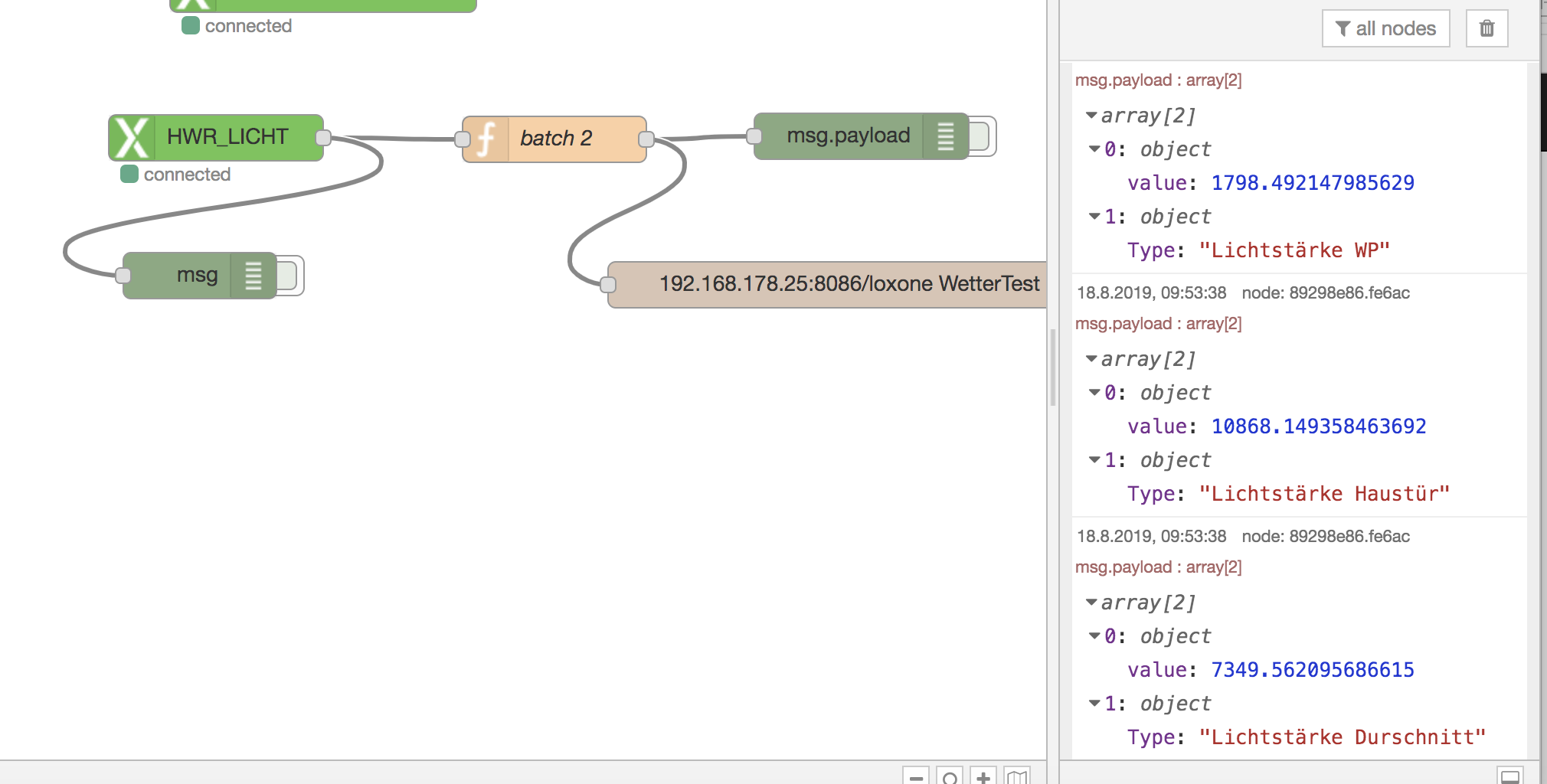
Task: Clear debug messages with trash icon
Action: pos(1486,28)
